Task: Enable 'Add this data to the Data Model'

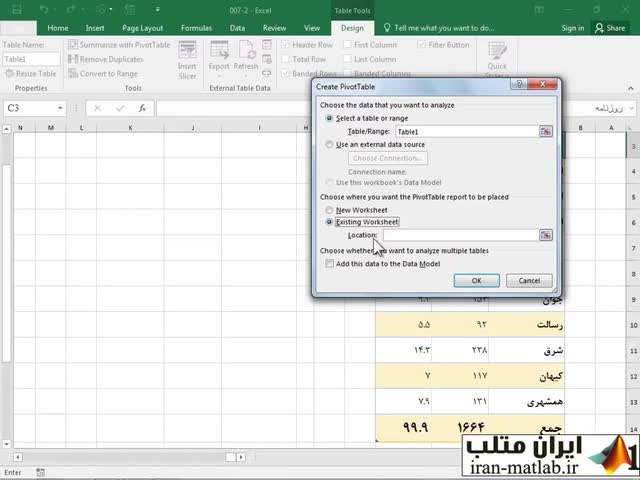Action: pos(329,264)
